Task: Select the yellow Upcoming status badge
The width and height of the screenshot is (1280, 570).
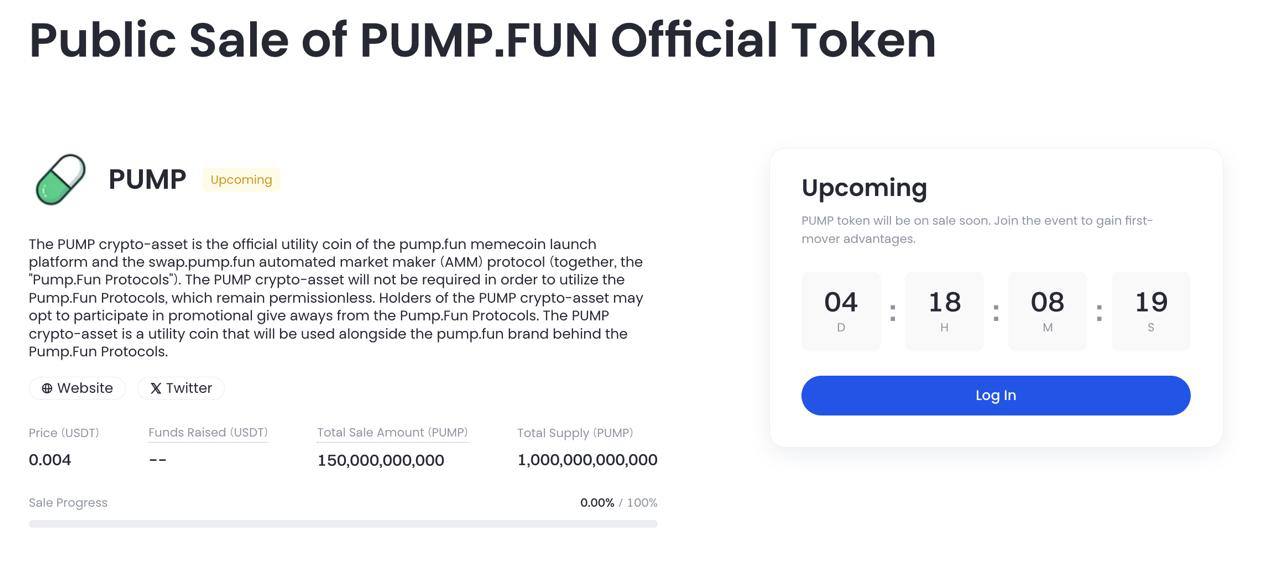Action: 241,180
